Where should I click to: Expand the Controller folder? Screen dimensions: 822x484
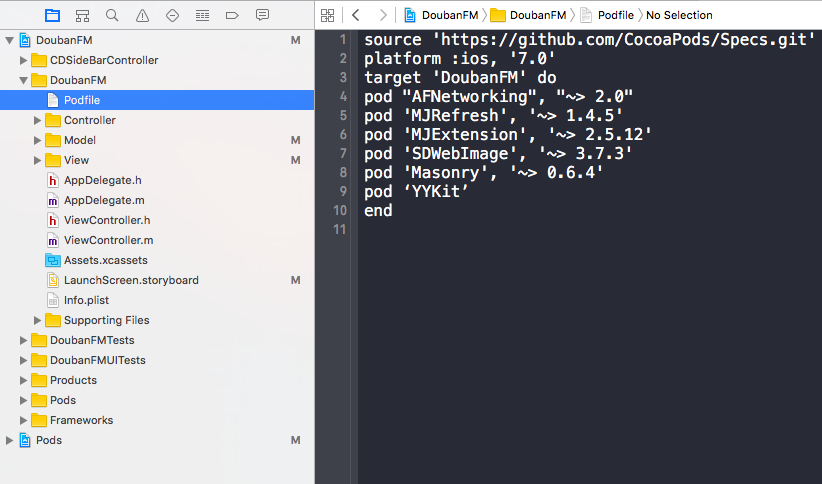(x=37, y=120)
